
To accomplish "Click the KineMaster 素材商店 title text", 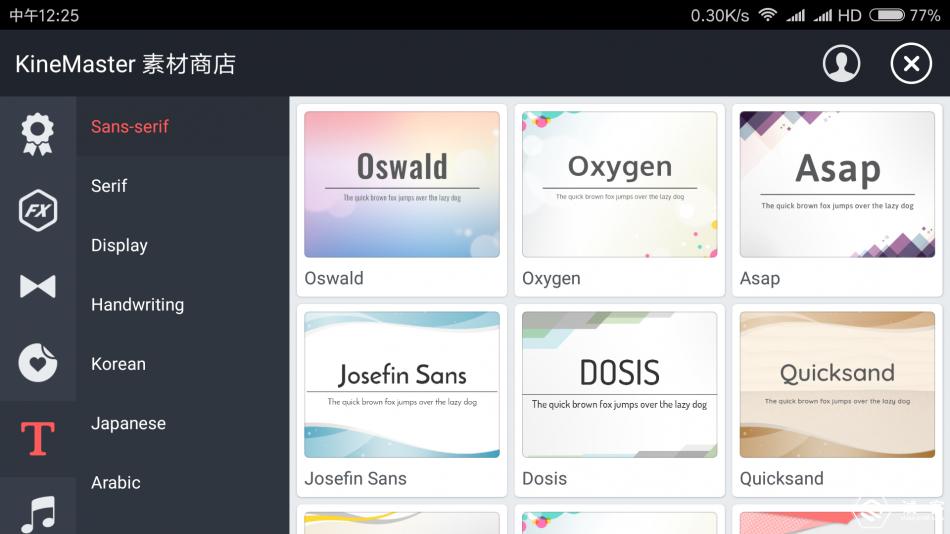I will (x=125, y=64).
